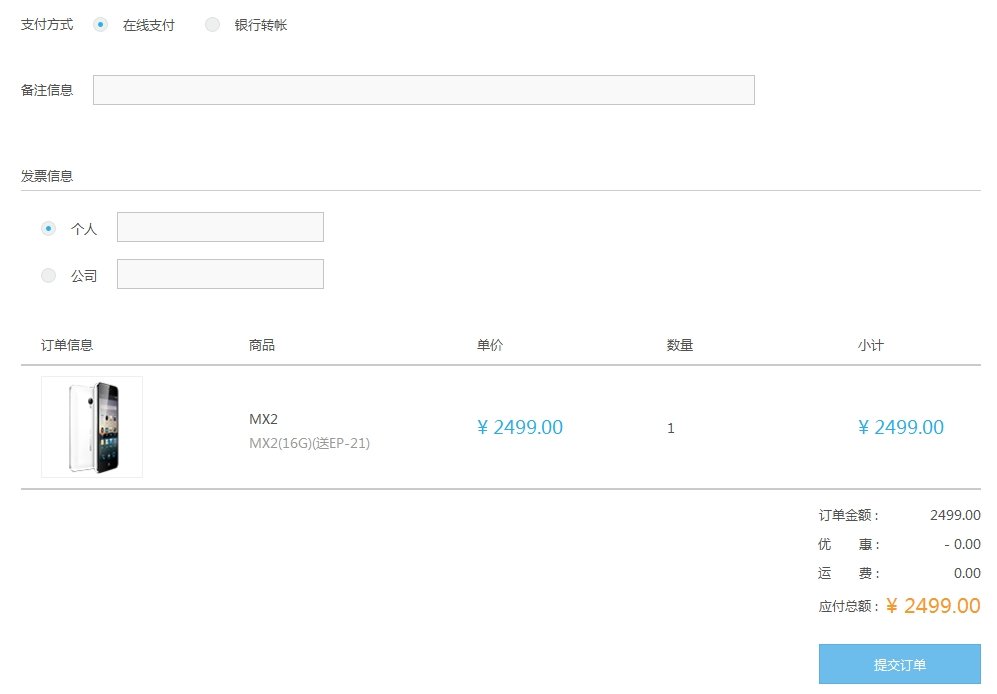Click the 备注信息 remarks input box
The width and height of the screenshot is (997, 694).
423,89
